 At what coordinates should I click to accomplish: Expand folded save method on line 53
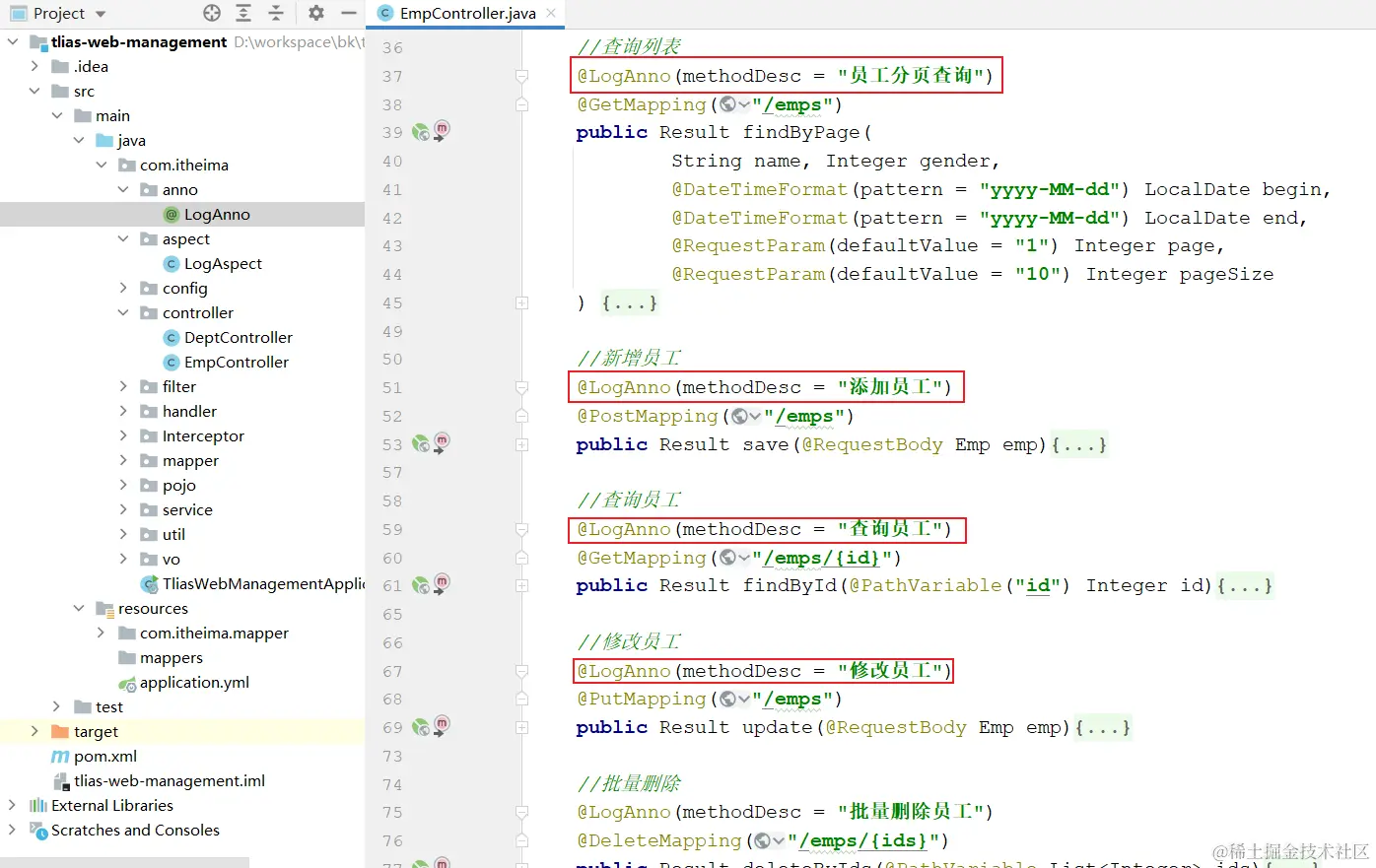(522, 445)
